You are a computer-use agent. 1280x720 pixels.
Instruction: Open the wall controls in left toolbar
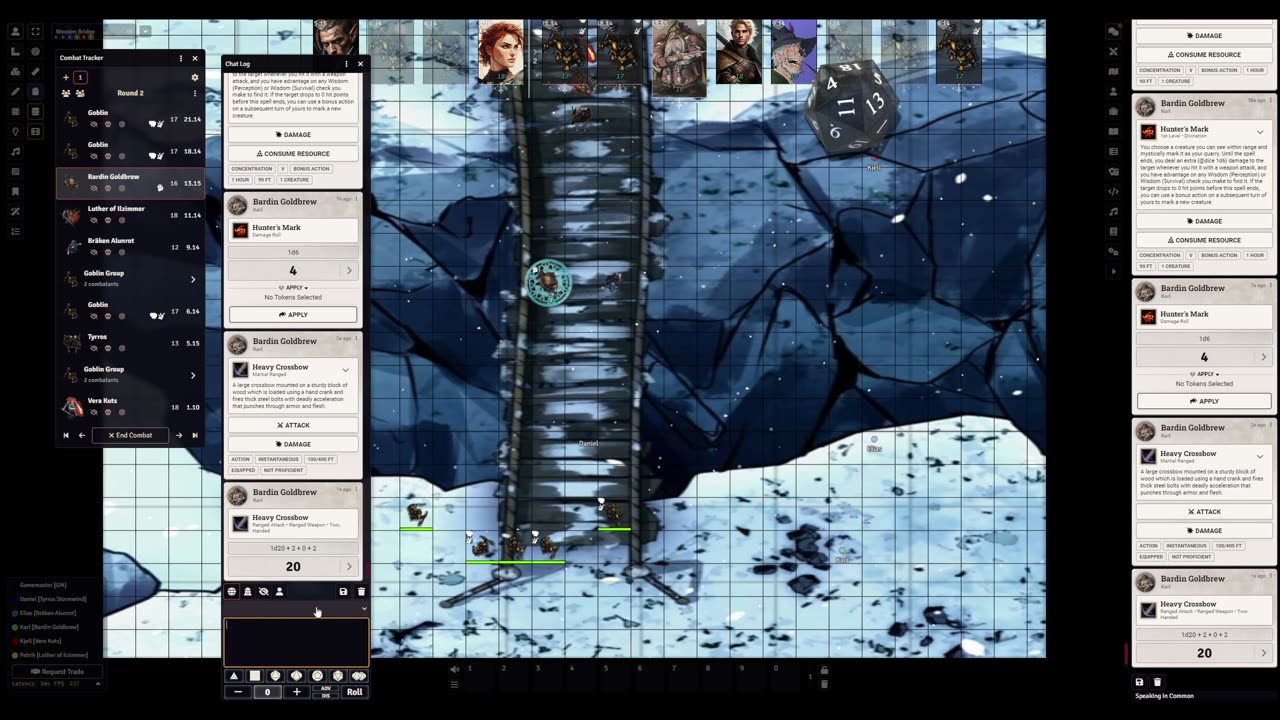click(x=15, y=112)
